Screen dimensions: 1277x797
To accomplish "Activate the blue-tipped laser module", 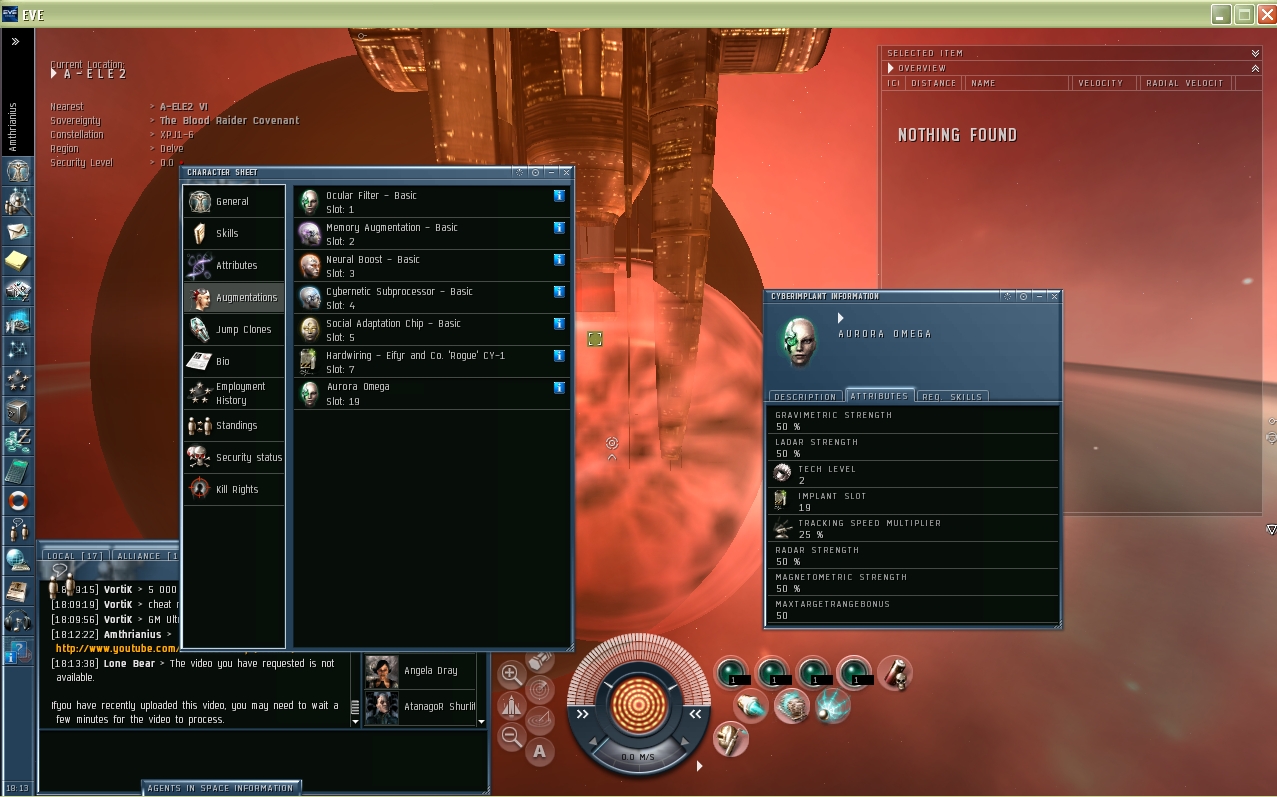I will pos(751,706).
